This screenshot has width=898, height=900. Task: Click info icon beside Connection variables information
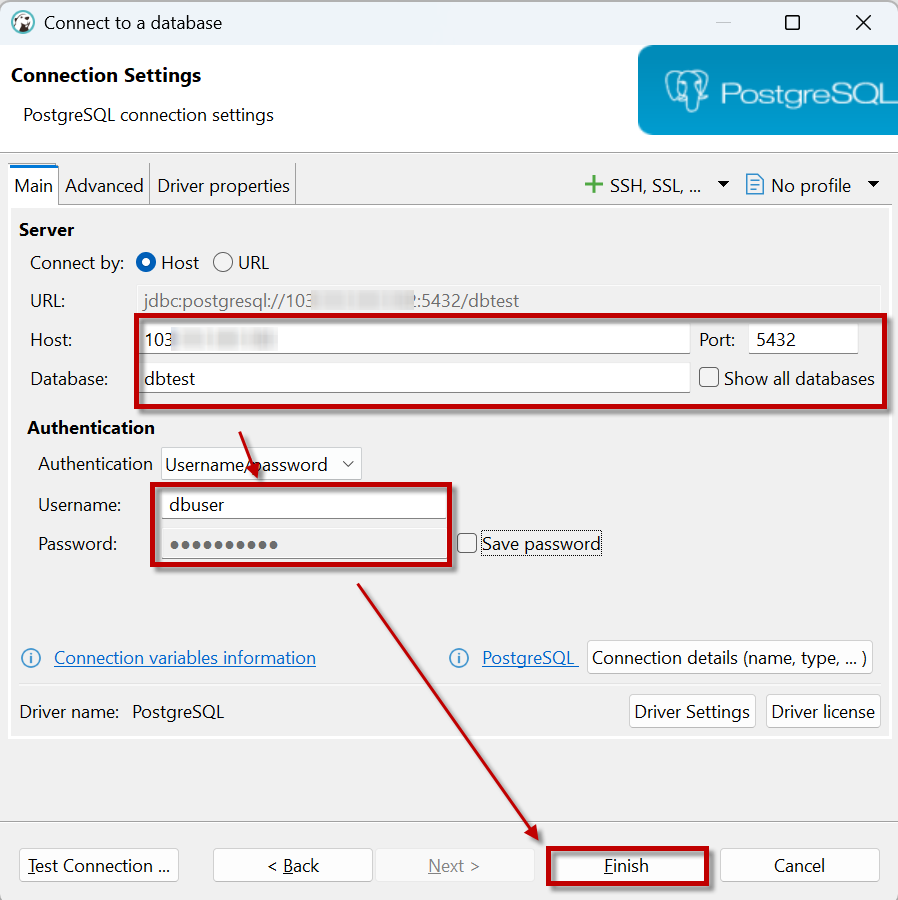point(32,658)
